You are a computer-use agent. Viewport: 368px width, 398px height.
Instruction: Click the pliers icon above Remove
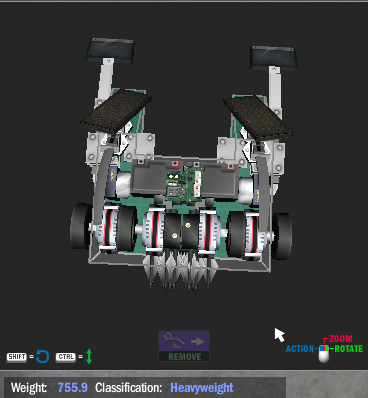pos(174,341)
